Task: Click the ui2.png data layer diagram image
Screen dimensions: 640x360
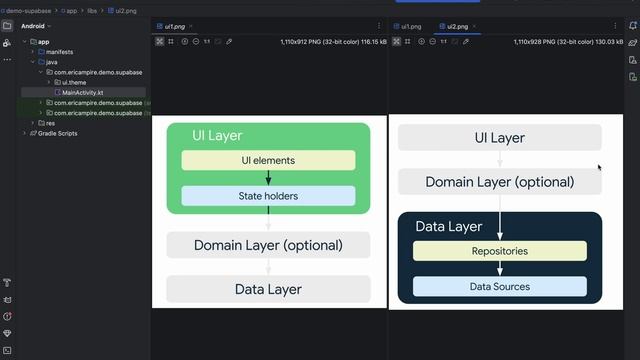Action: click(506, 212)
